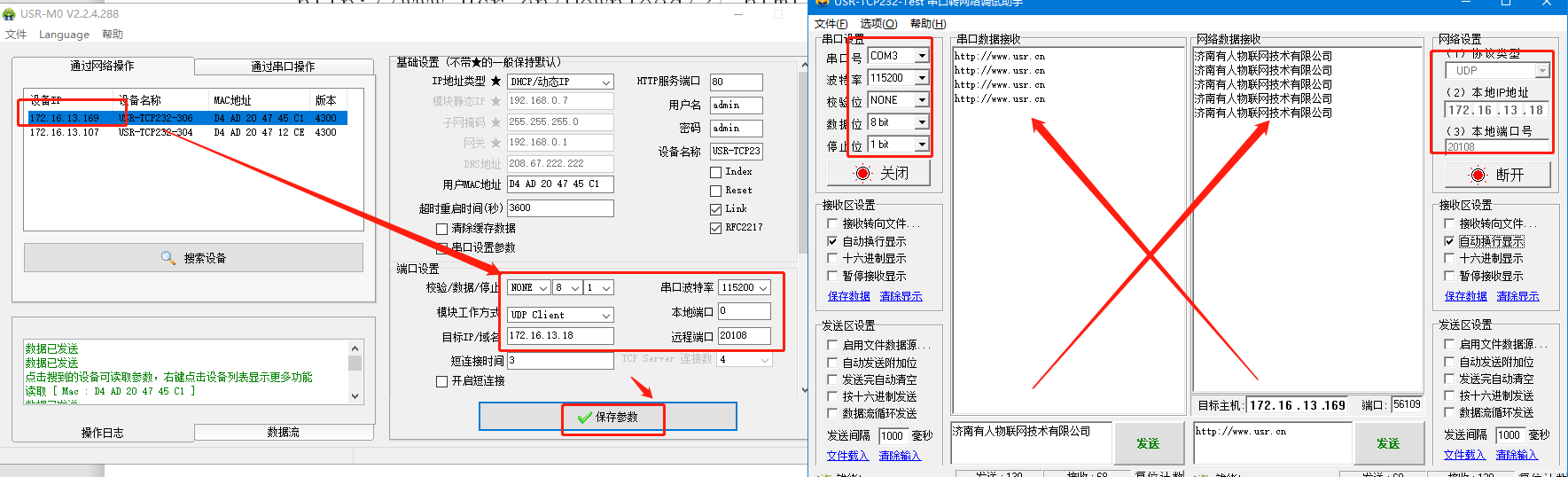Open the Language menu
Viewport: 1568px width, 477px height.
pos(64,35)
